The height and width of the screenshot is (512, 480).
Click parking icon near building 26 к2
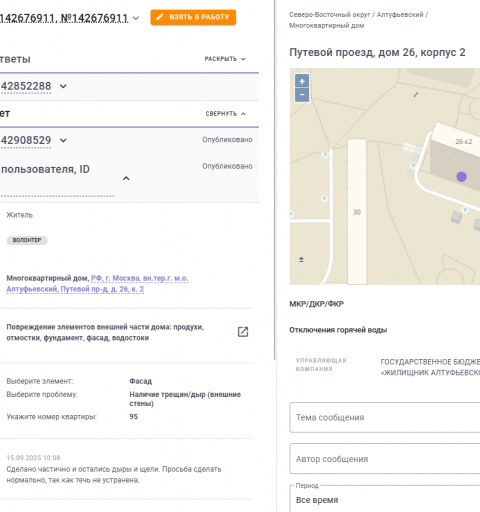(x=413, y=165)
